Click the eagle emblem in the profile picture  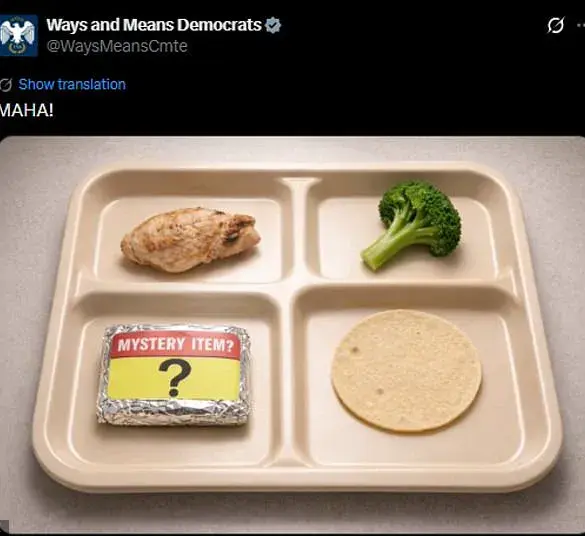pos(18,35)
